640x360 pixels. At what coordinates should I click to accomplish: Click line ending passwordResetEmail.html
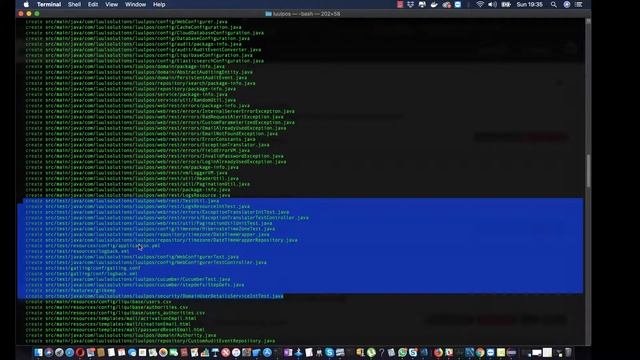pos(115,330)
